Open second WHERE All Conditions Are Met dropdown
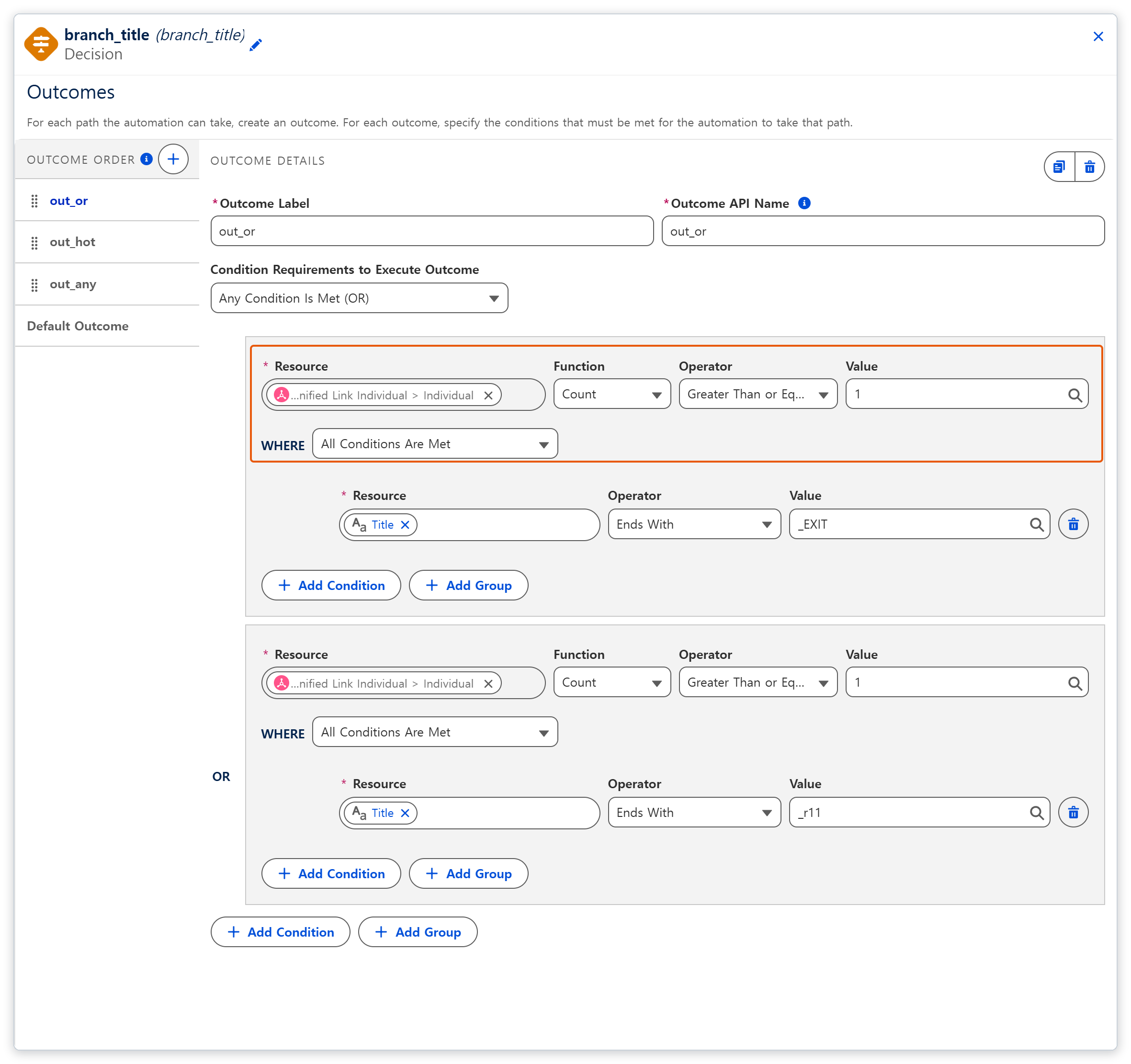 point(435,732)
